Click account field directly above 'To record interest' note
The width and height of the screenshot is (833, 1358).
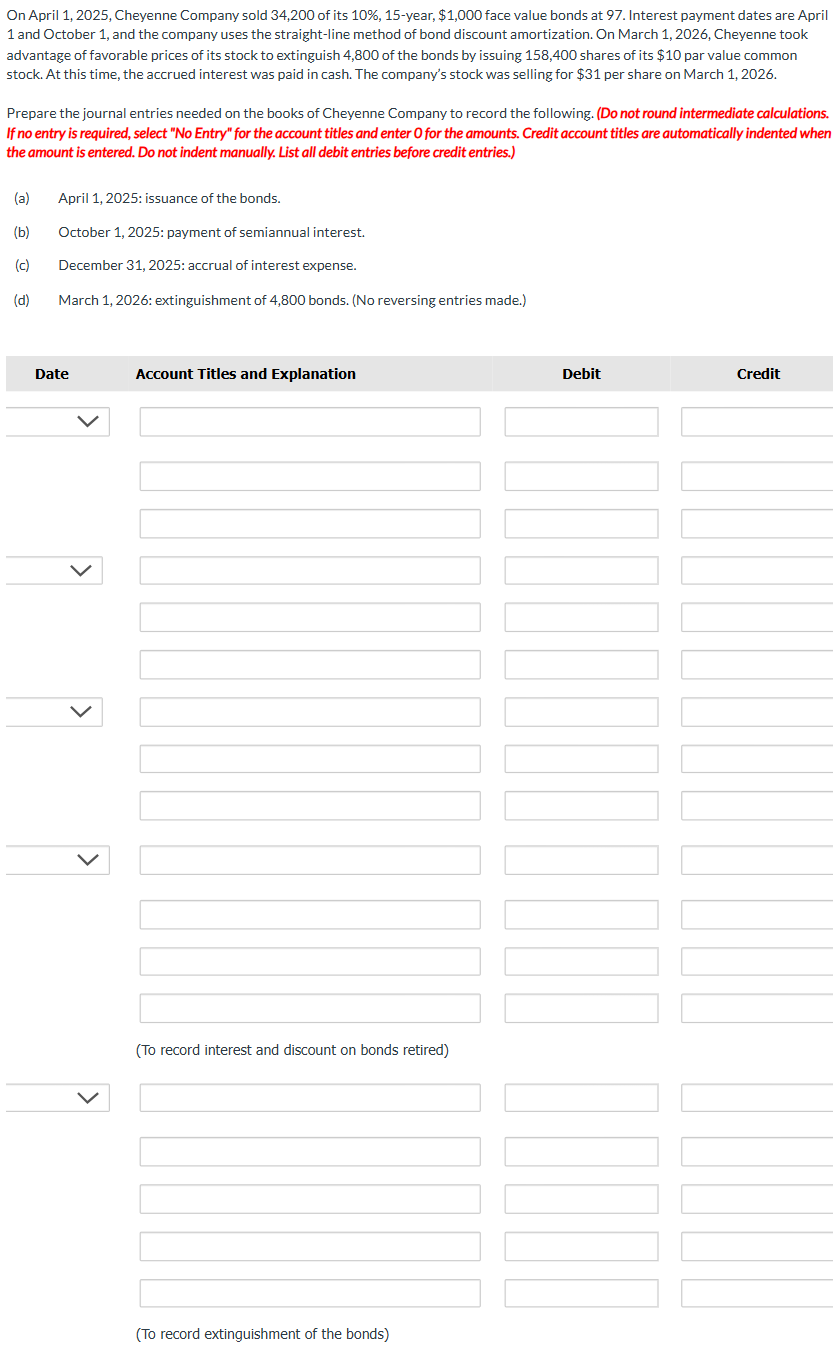(310, 1008)
